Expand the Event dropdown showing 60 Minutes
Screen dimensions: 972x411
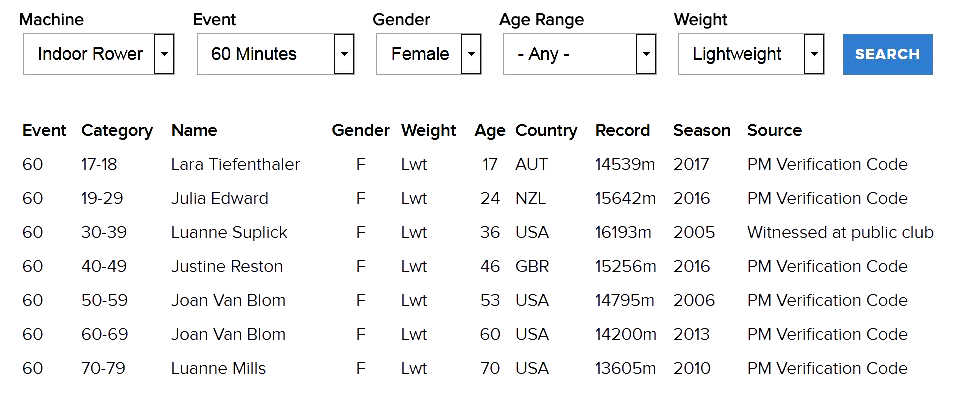click(x=275, y=54)
